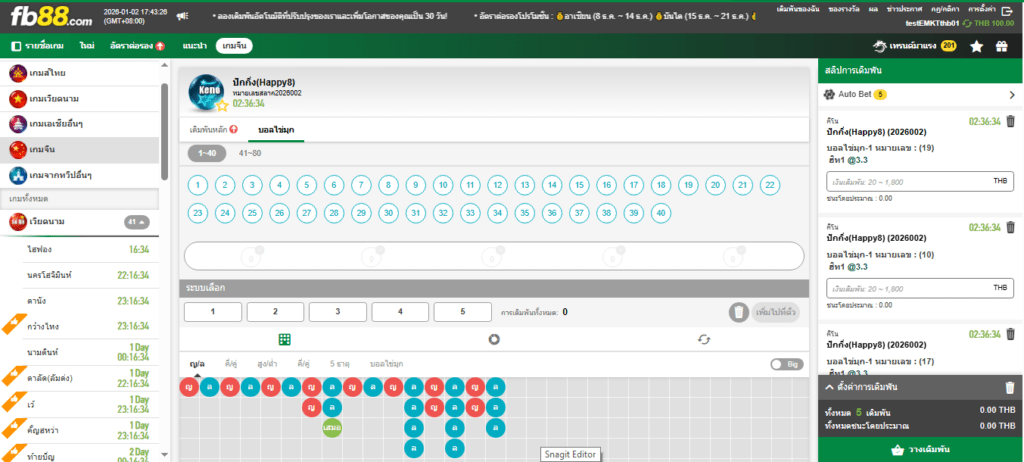Image resolution: width=1024 pixels, height=462 pixels.
Task: Click the เพิ่มไปที่ตั๋ว add to slip button
Action: 775,312
